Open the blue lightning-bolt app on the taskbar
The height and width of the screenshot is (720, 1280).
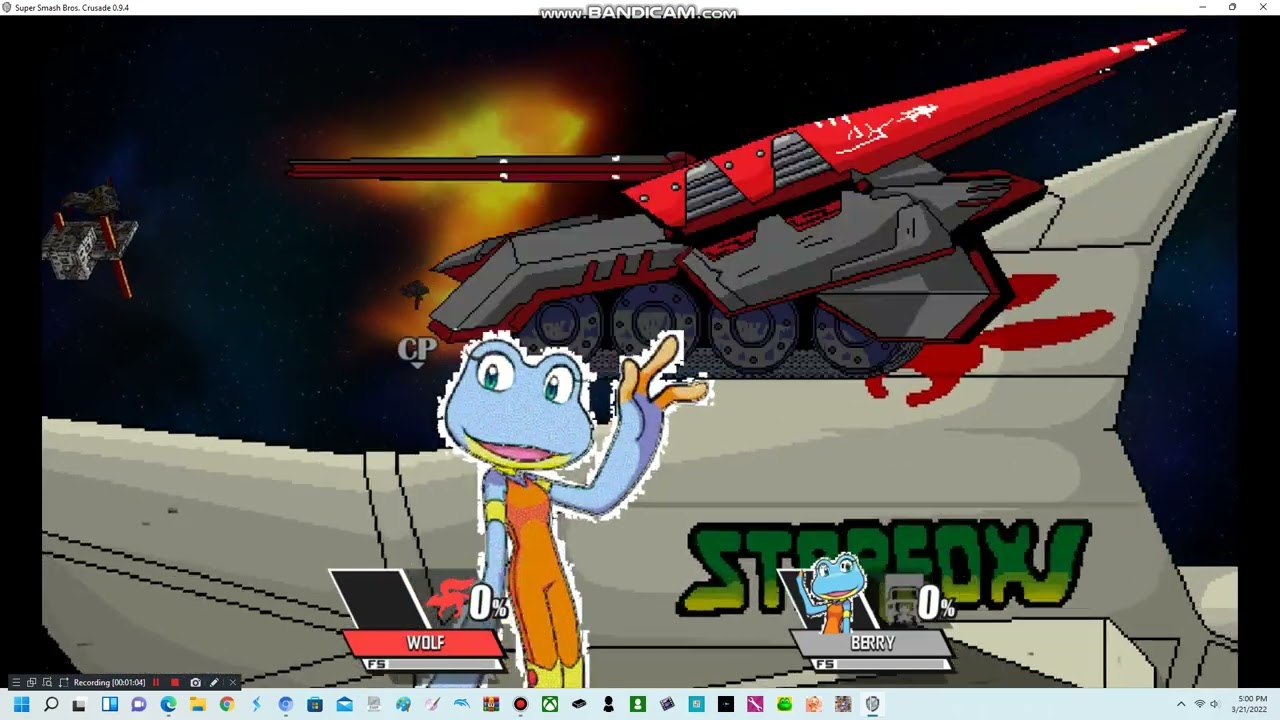(256, 705)
